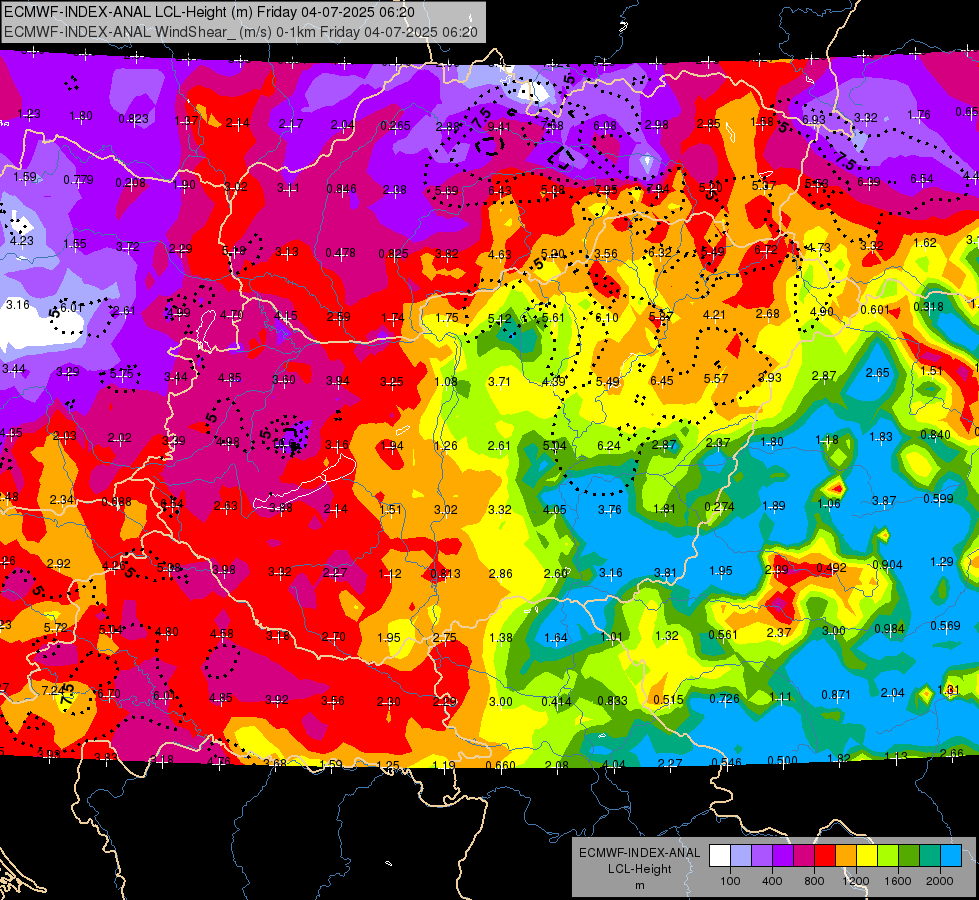Click the wind shear value 0.779
Screen dimensions: 979x900
click(x=79, y=180)
